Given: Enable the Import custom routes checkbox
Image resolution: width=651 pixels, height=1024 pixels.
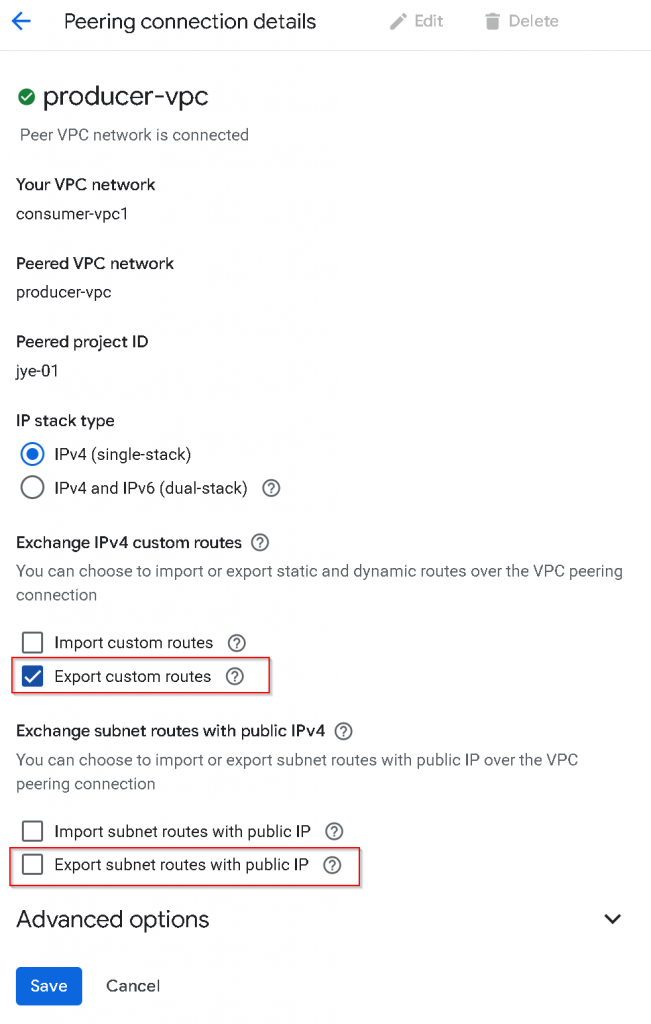Looking at the screenshot, I should (33, 643).
